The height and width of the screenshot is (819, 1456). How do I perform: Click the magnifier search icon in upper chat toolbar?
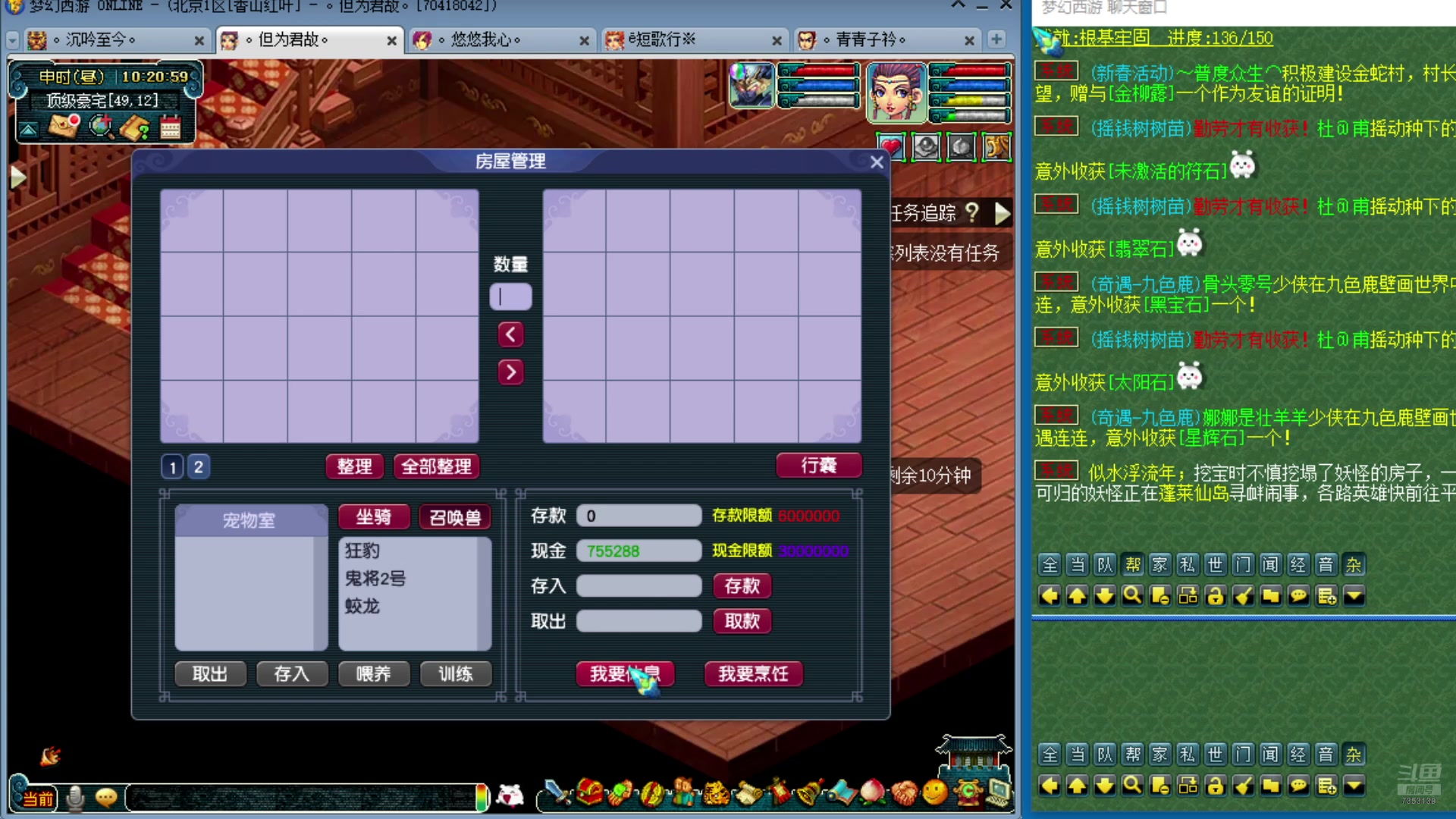(x=1132, y=596)
